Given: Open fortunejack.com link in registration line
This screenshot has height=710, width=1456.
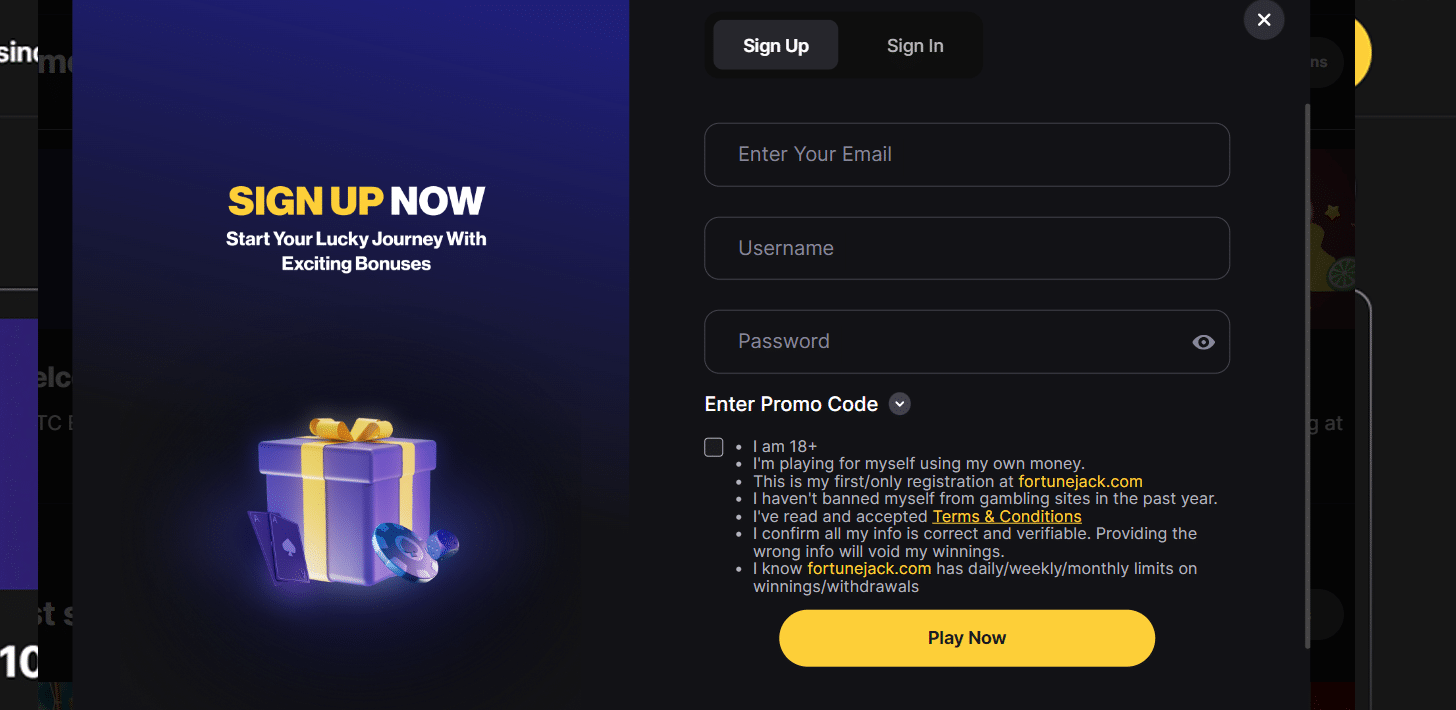Looking at the screenshot, I should (1080, 481).
